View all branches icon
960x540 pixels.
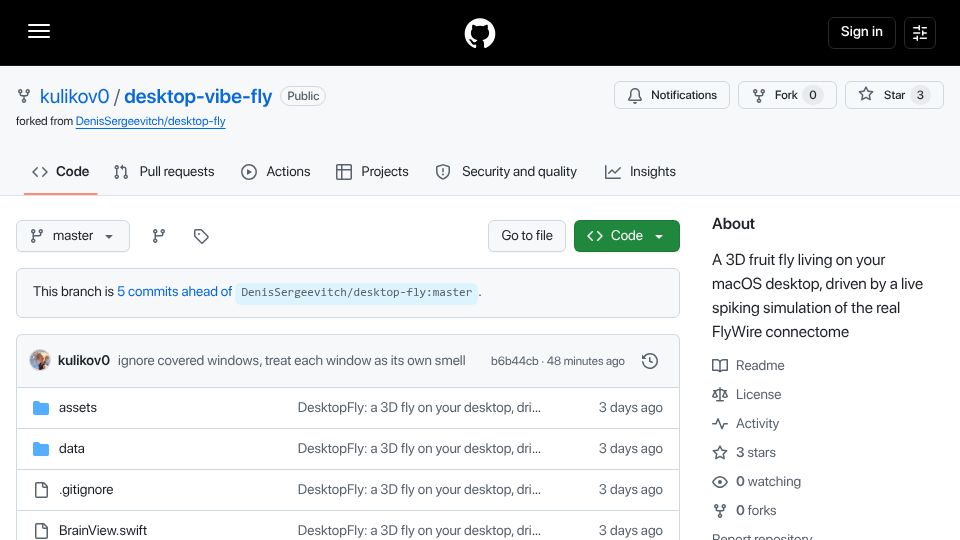point(159,236)
